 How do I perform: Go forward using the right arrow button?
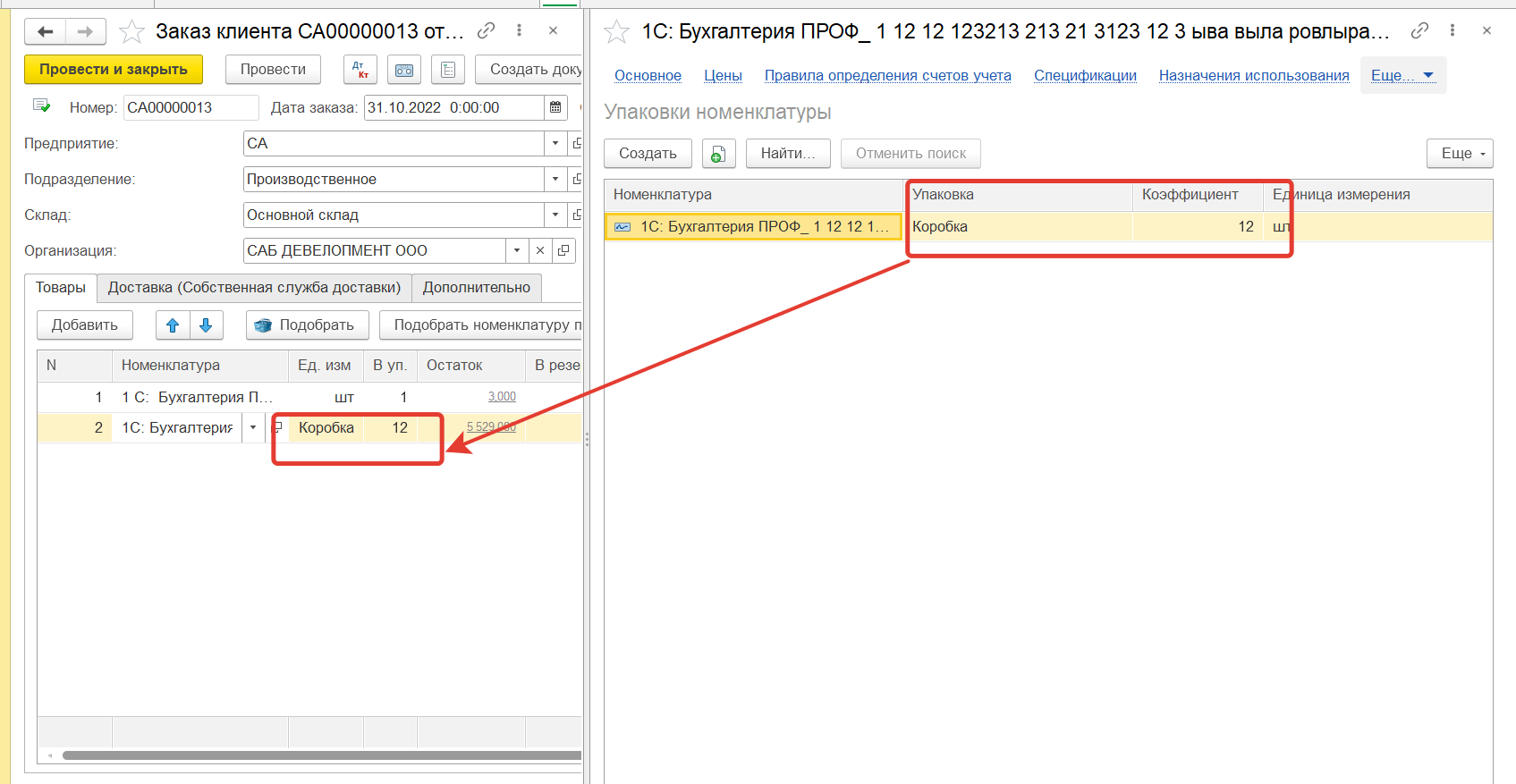pyautogui.click(x=85, y=32)
